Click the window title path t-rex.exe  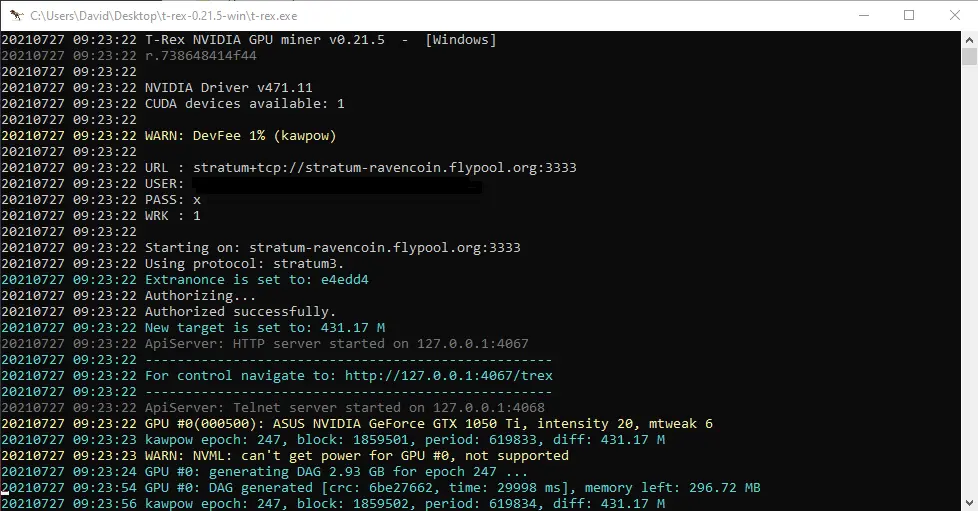[164, 16]
